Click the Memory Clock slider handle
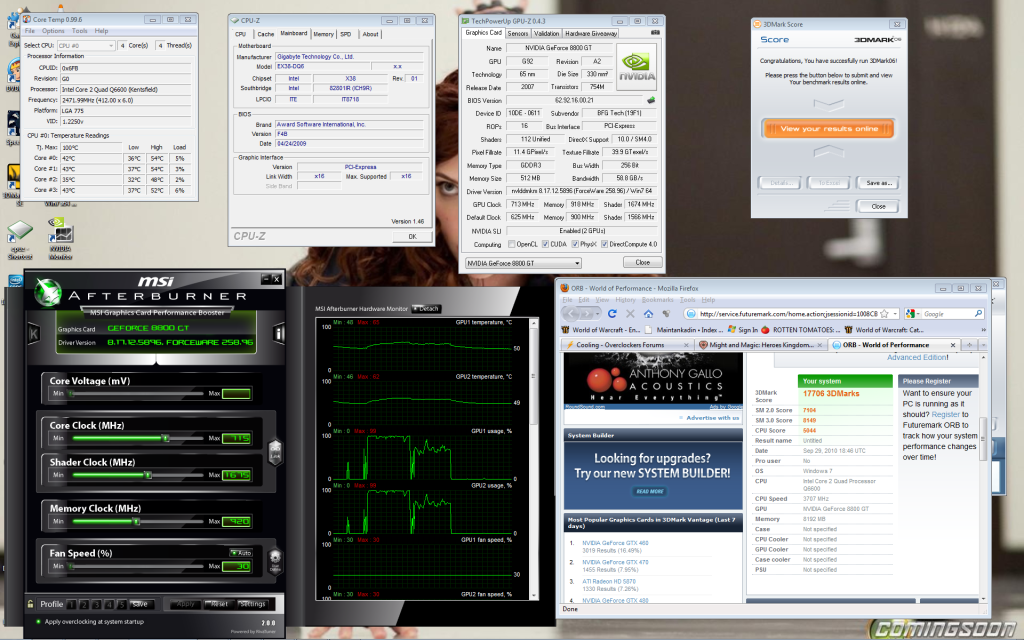The width and height of the screenshot is (1024, 640). point(136,521)
